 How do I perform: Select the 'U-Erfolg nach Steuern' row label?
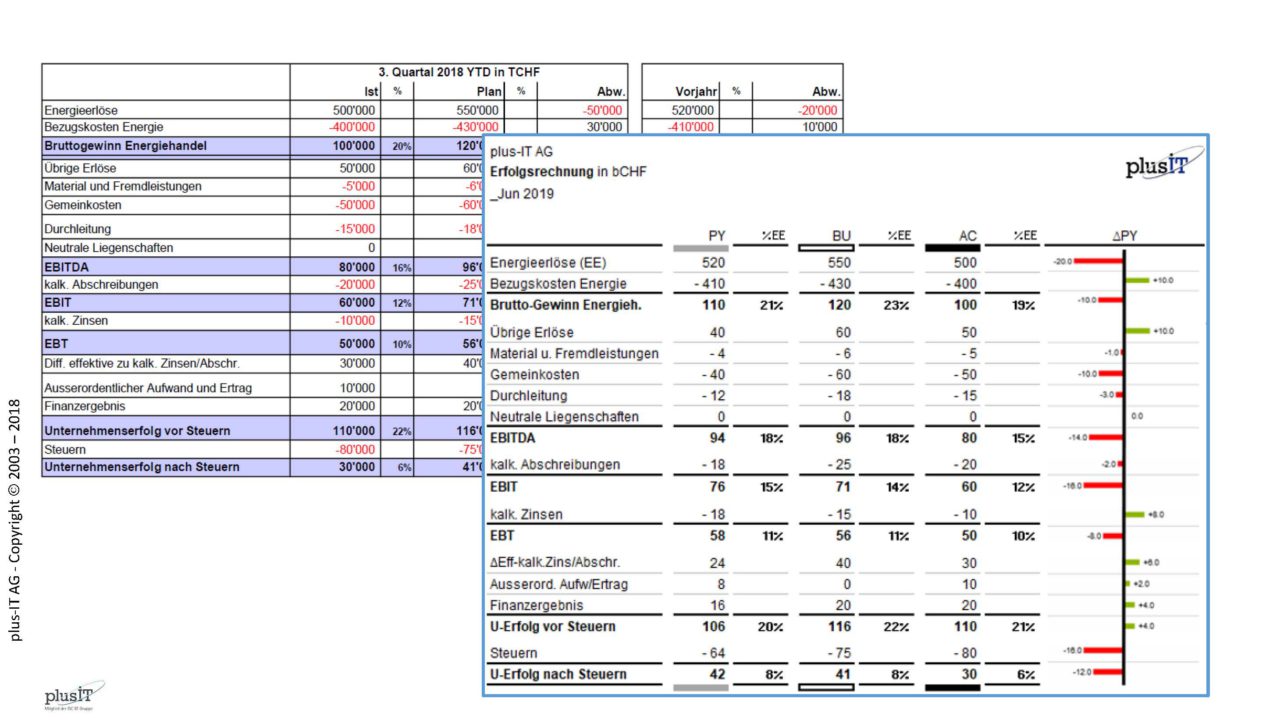558,674
